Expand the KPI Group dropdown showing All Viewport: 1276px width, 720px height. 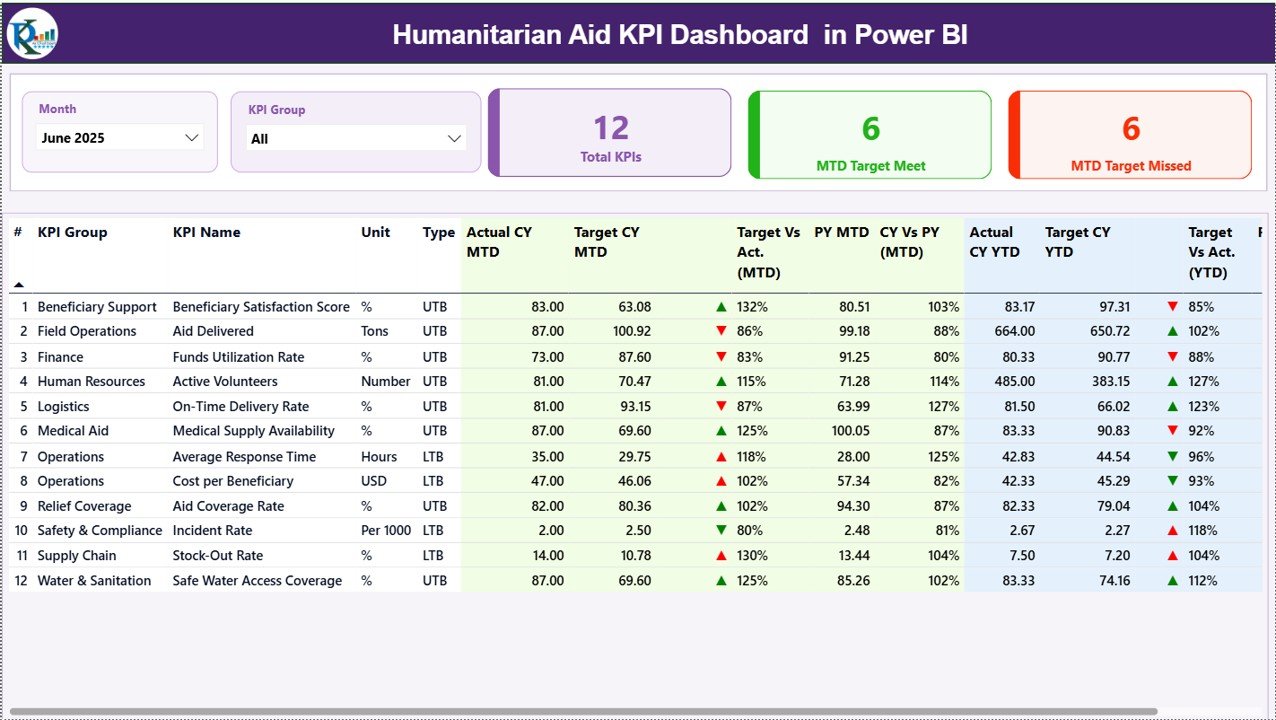[x=455, y=138]
